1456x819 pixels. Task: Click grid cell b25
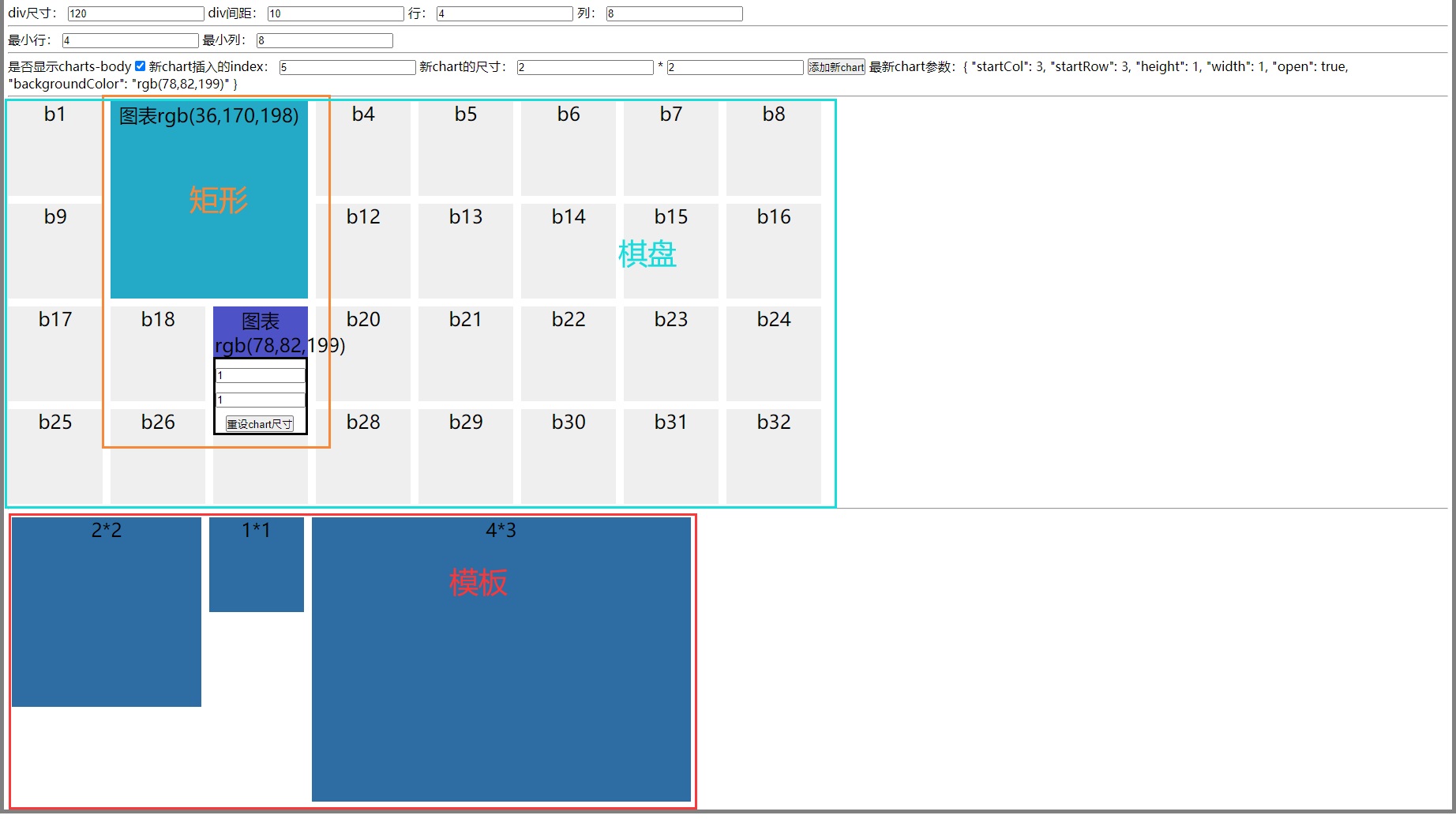(x=55, y=456)
